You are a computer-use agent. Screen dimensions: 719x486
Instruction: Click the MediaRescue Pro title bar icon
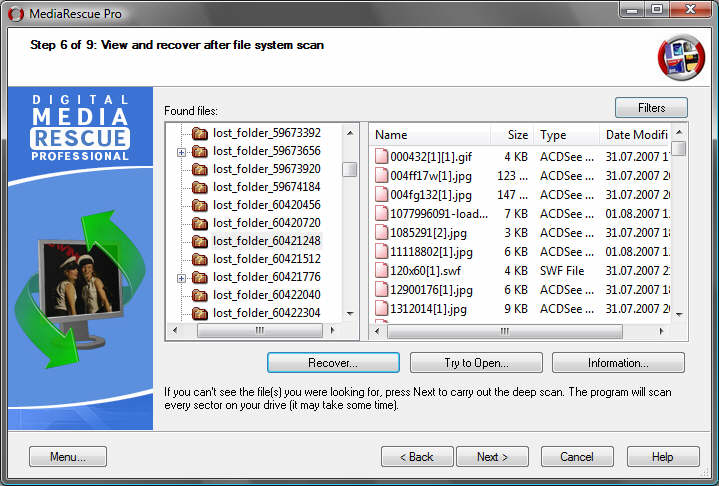16,12
